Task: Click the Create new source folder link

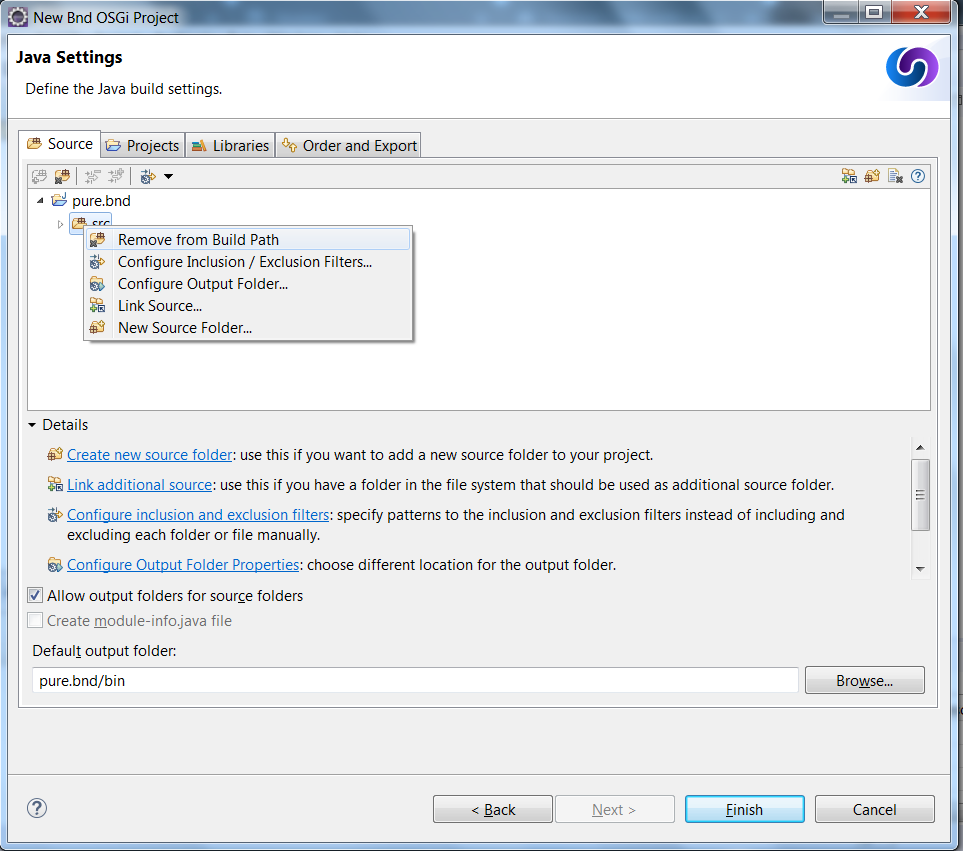Action: coord(149,454)
